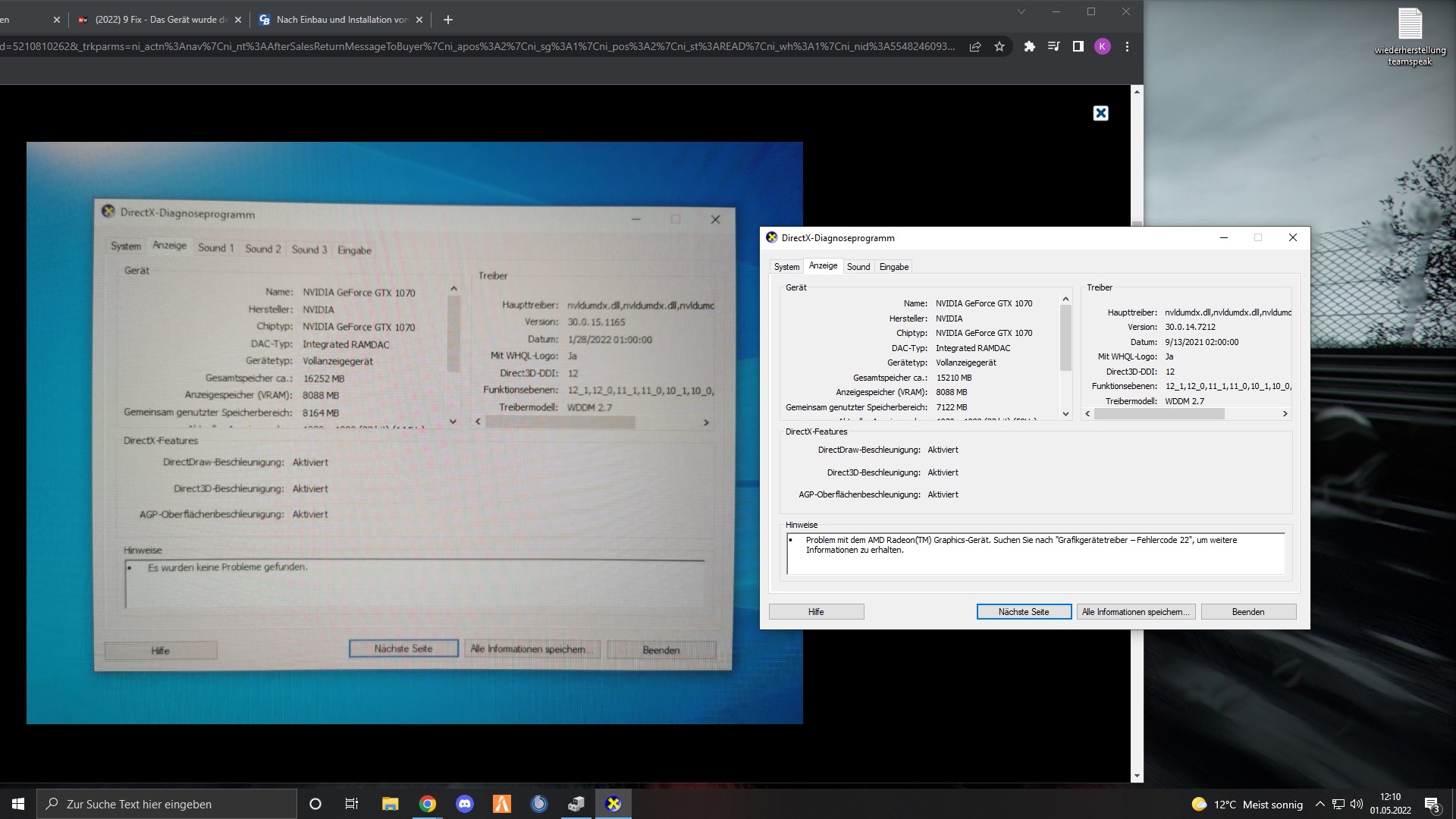Click the Beenden button
This screenshot has width=1456, height=819.
tap(1248, 612)
